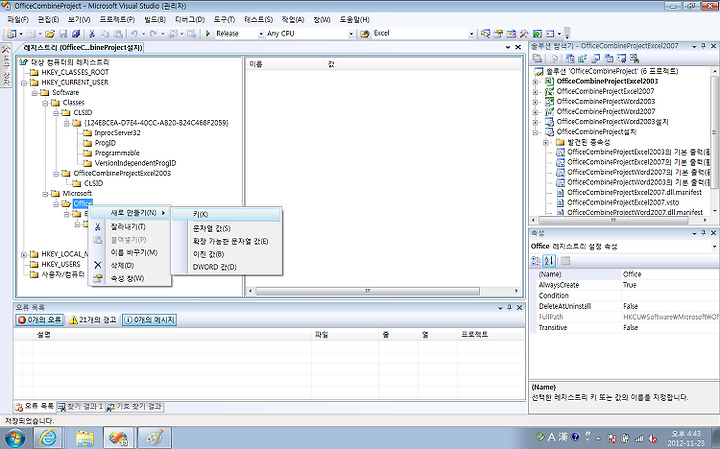Viewport: 720px width, 449px height.
Task: Click the Save icon in the toolbar
Action: (x=63, y=34)
